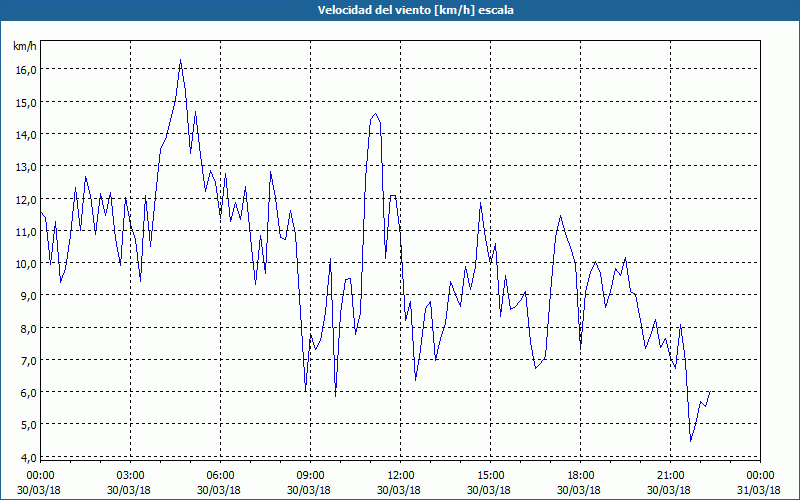Select the "6,0" y-axis value

click(29, 393)
